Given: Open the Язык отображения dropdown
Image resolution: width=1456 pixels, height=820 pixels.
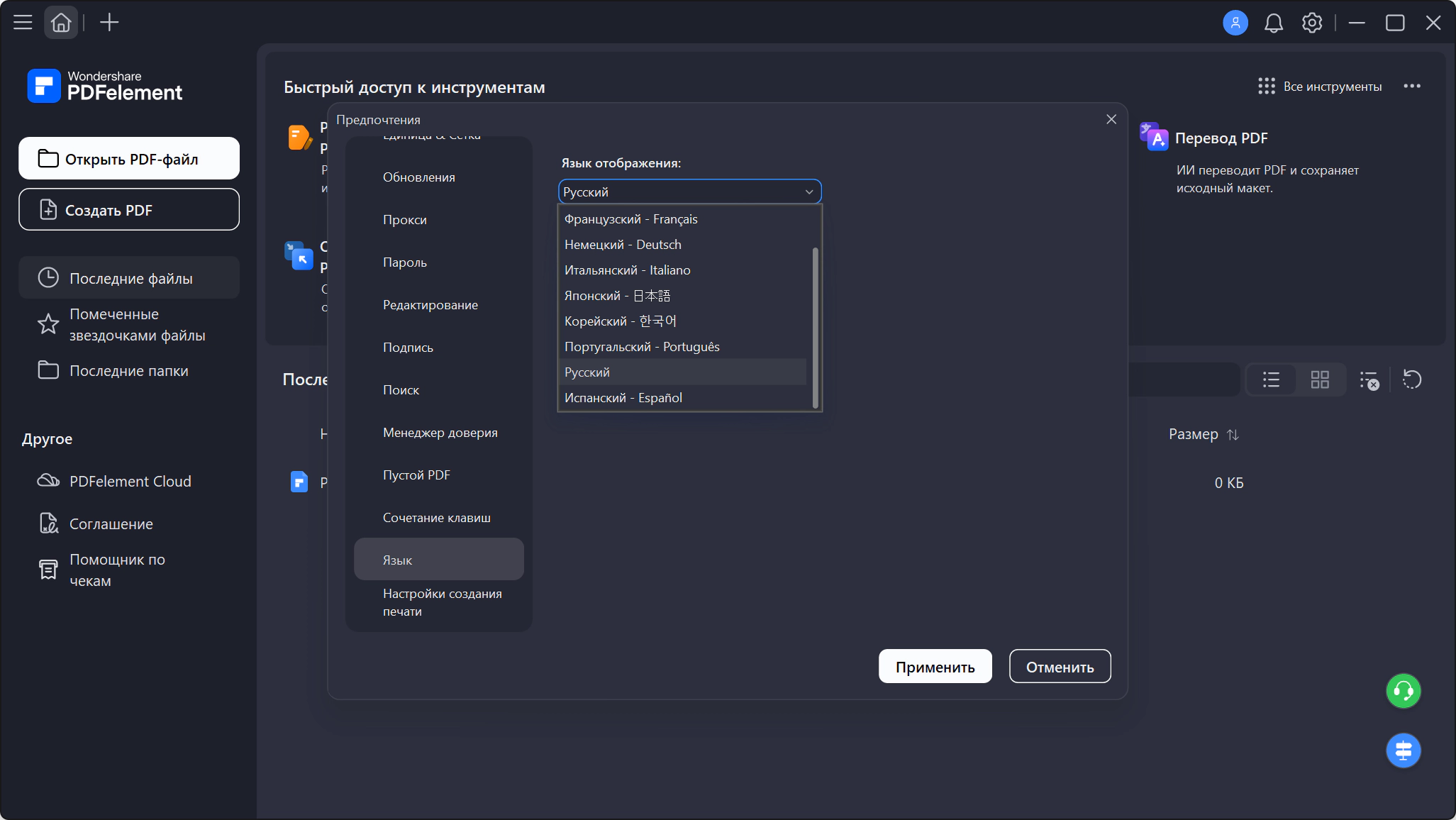Looking at the screenshot, I should click(689, 192).
